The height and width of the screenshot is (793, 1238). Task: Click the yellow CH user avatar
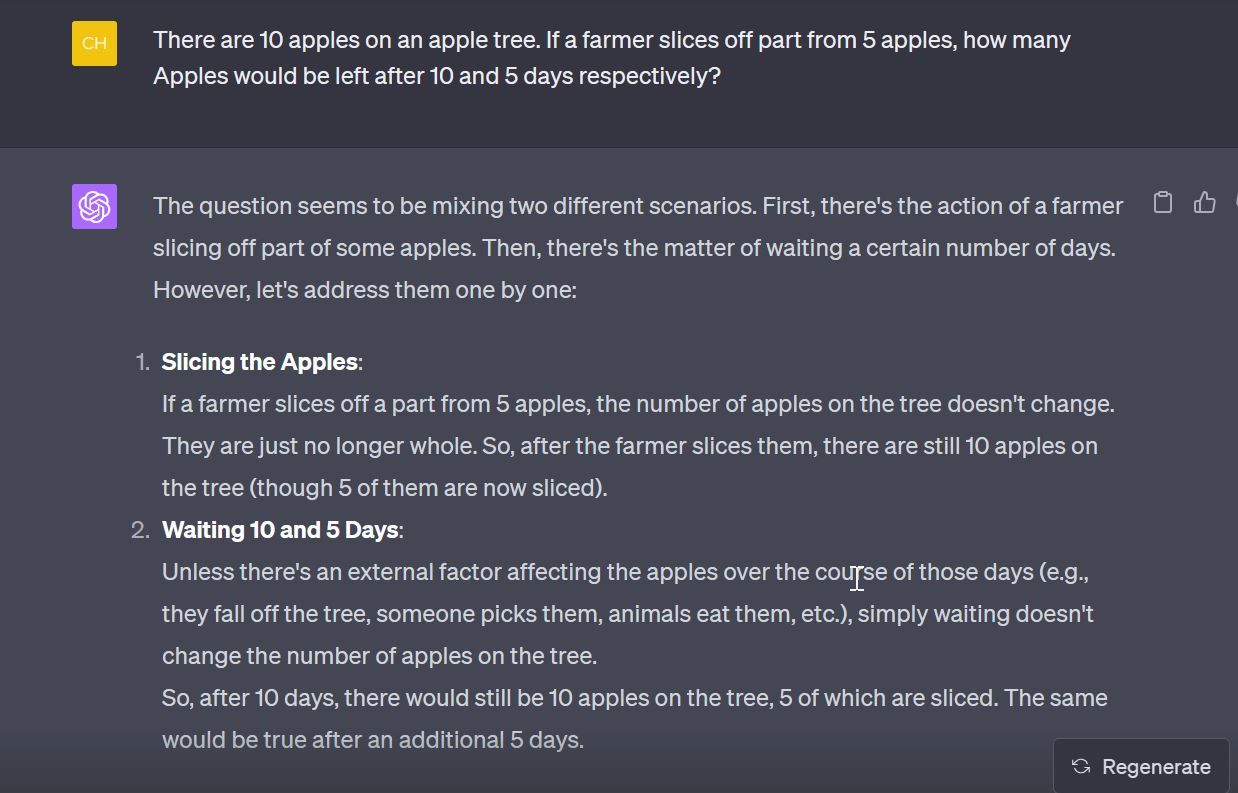[94, 44]
